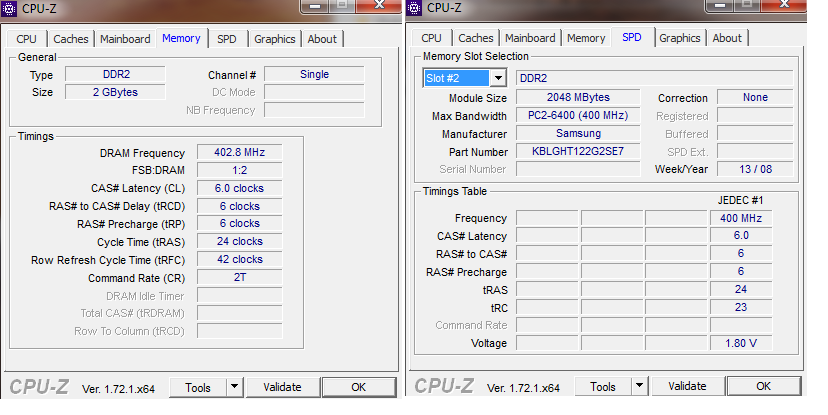Viewport: 828px width, 415px height.
Task: Open the Caches tab in left window
Action: (71, 39)
